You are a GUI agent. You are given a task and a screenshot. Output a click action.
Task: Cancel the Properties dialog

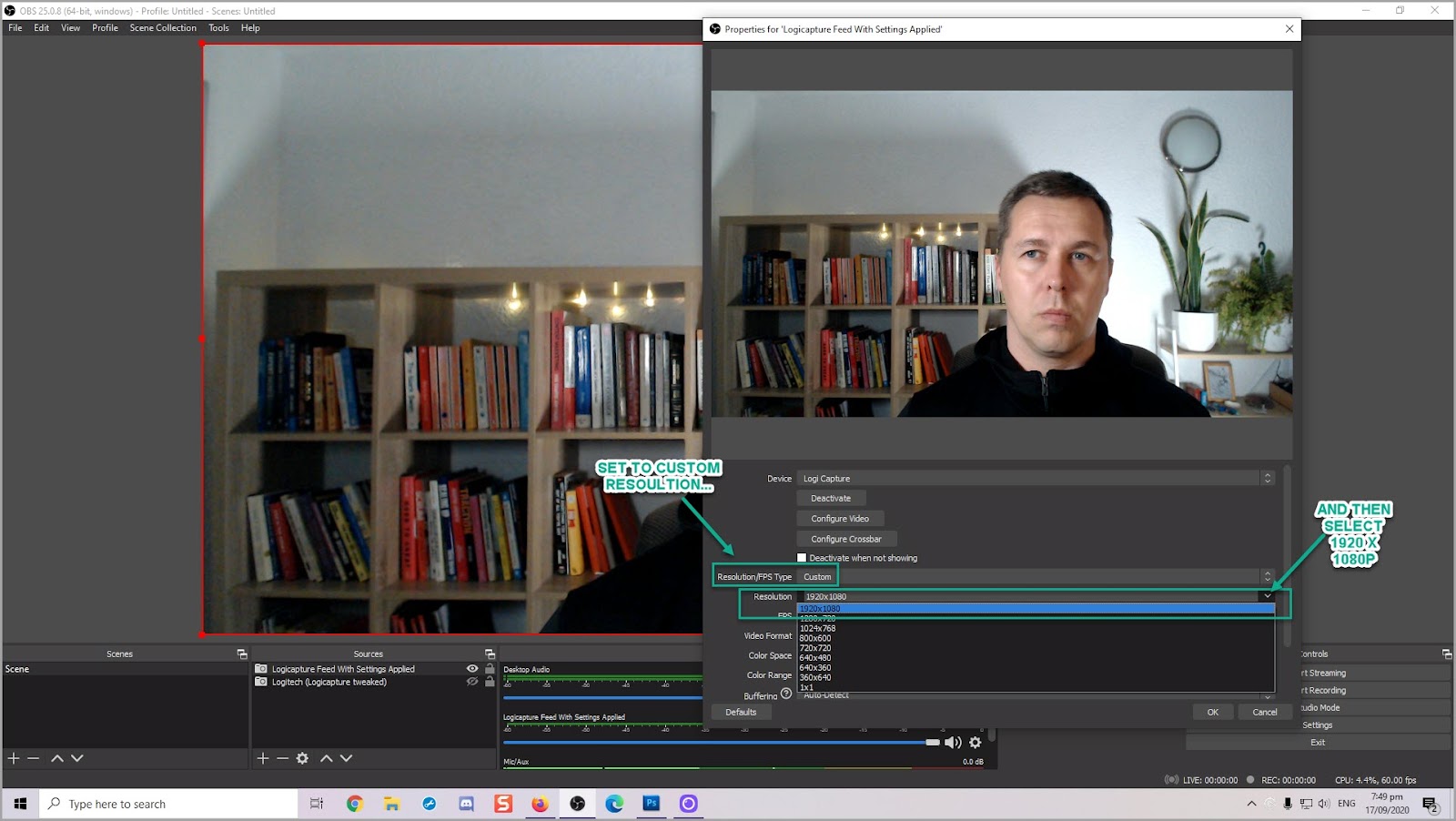pos(1265,713)
